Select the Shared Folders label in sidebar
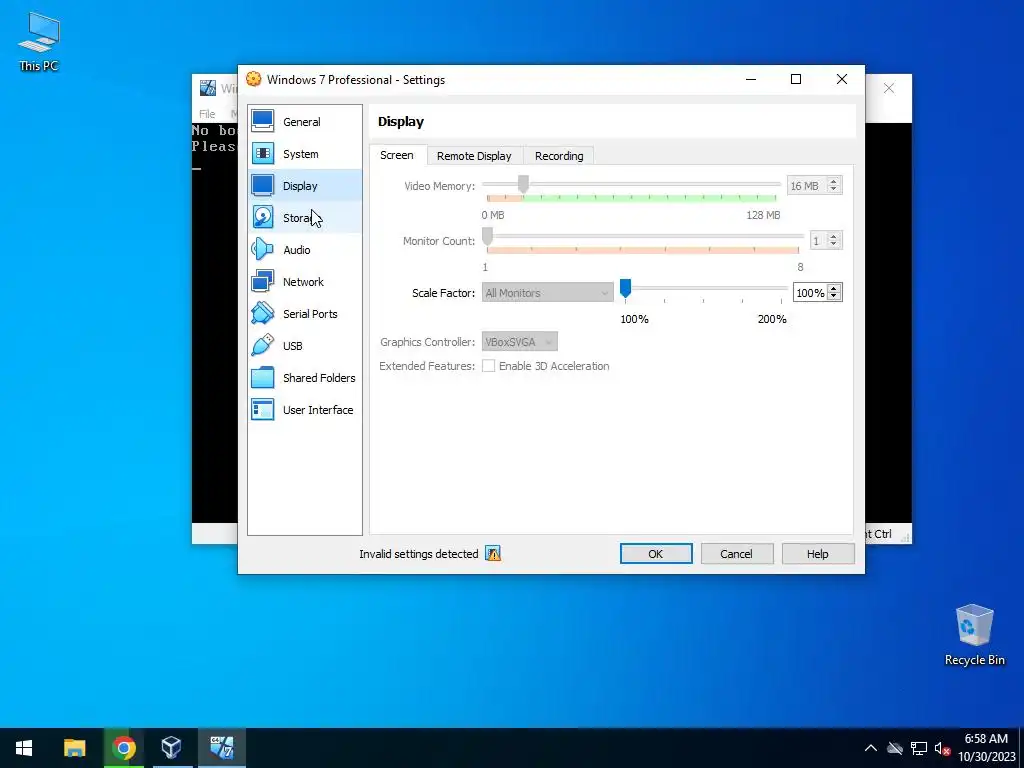 [x=319, y=378]
